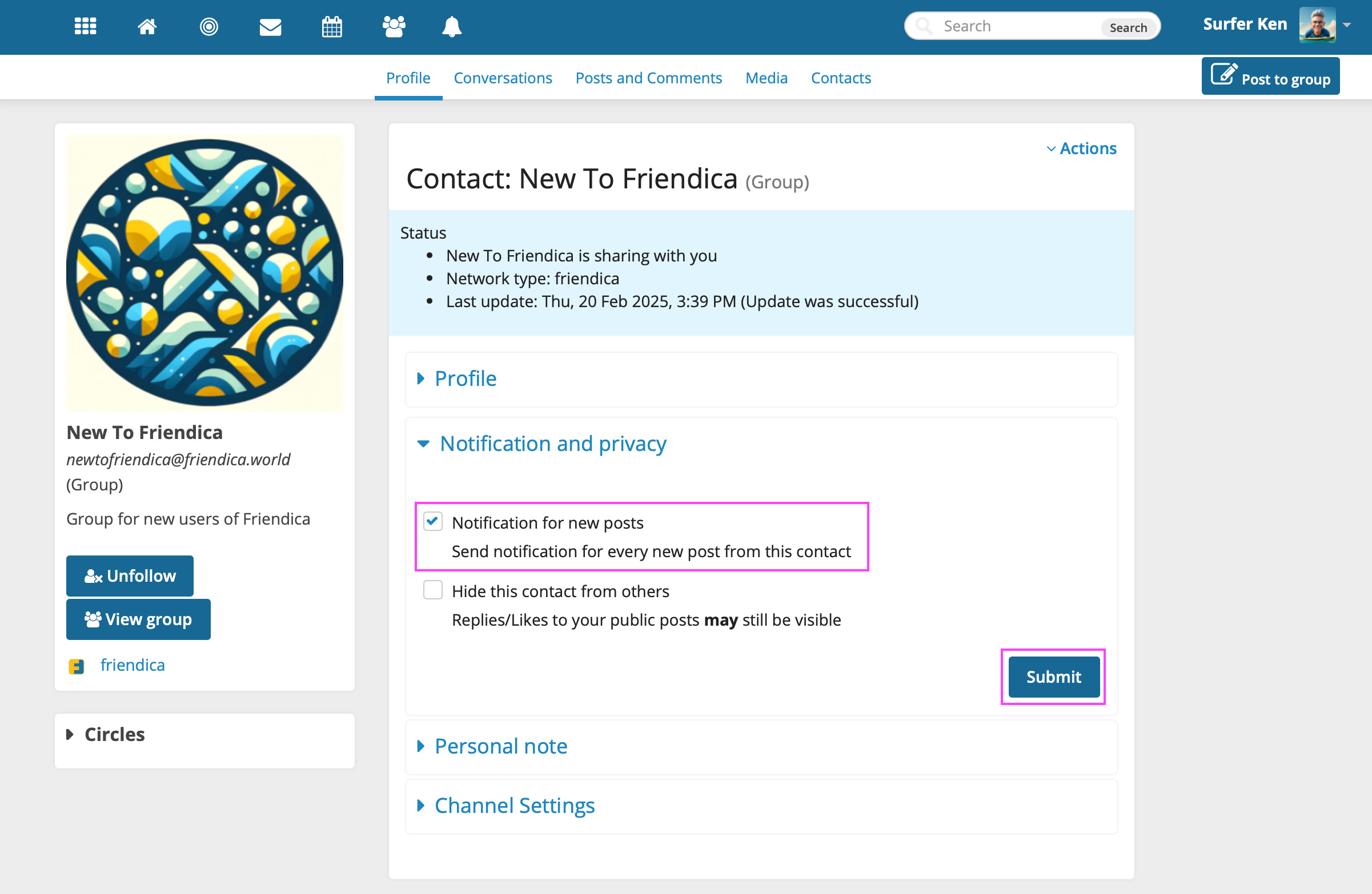Click the New To Friendica group avatar
Screen dimensions: 1372x894
(204, 272)
